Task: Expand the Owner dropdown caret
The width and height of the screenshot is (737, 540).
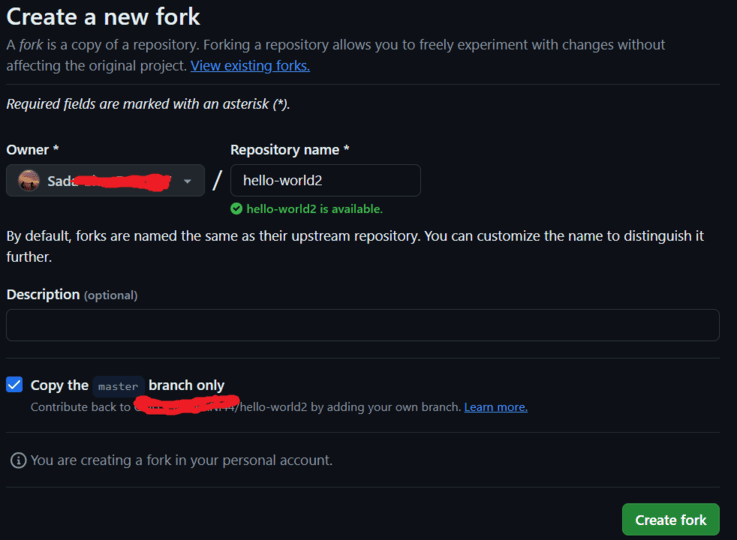Action: (x=187, y=182)
